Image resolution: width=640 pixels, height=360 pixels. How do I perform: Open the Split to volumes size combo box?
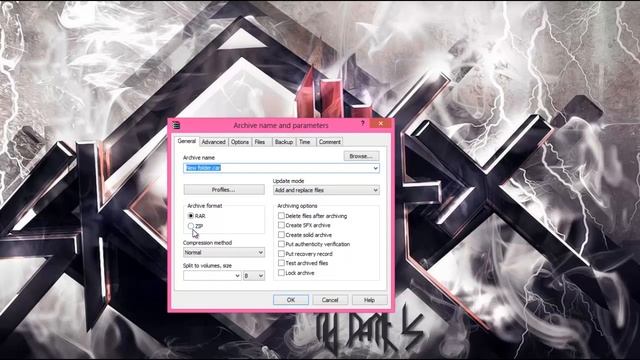coord(212,276)
